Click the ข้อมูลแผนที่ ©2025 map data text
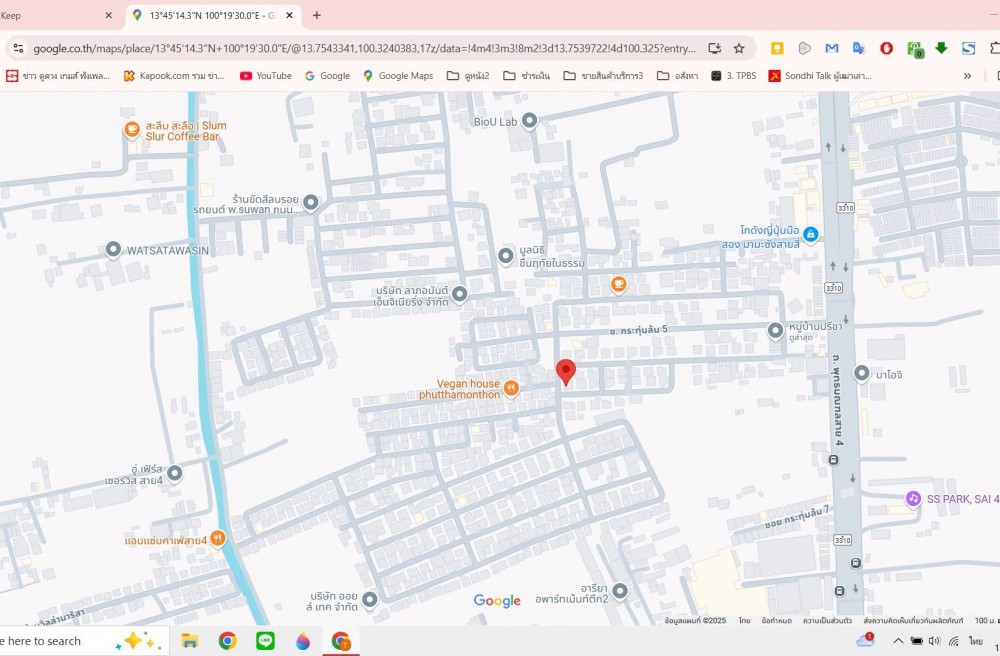 point(695,620)
